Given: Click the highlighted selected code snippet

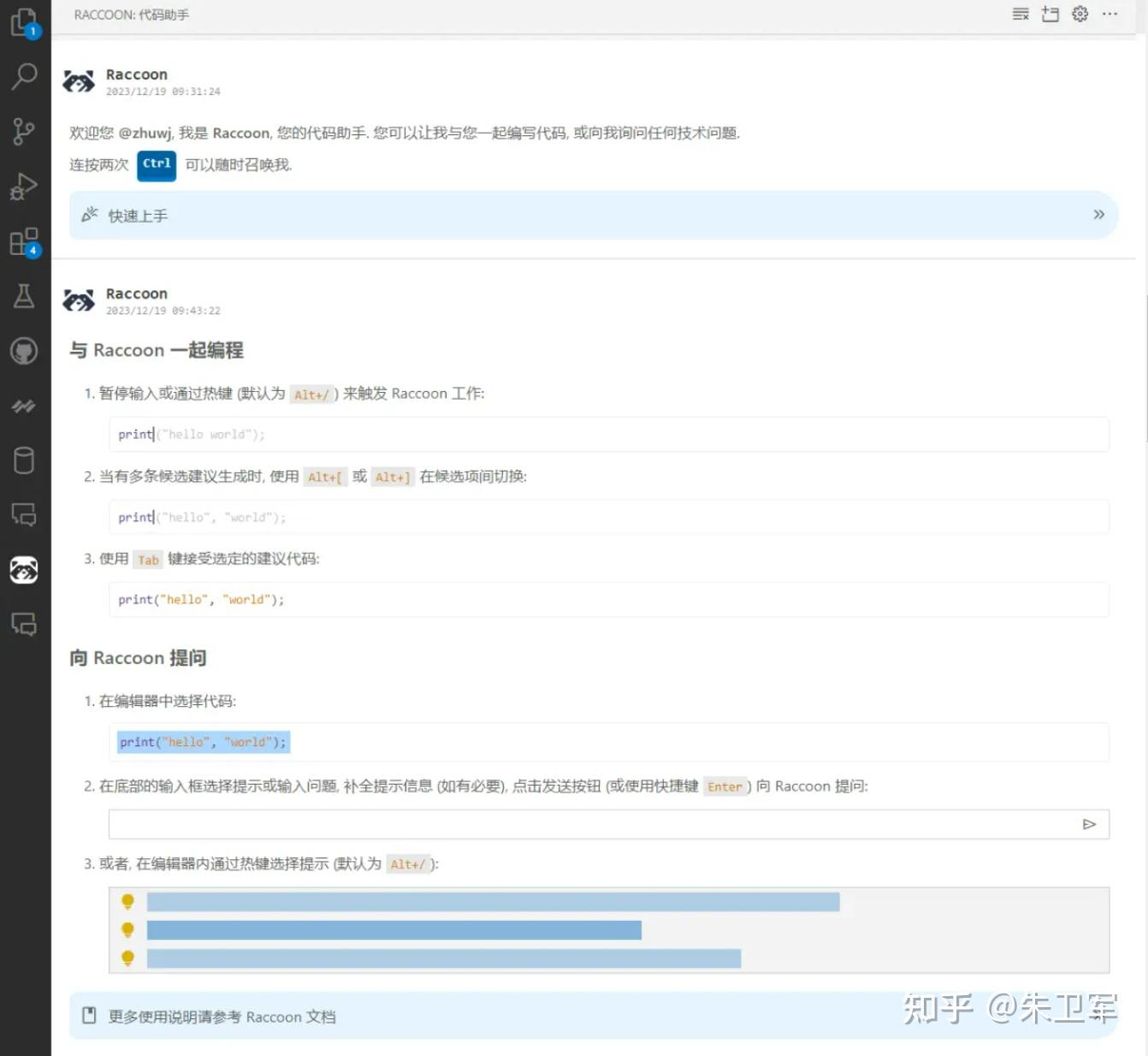Looking at the screenshot, I should (x=204, y=742).
